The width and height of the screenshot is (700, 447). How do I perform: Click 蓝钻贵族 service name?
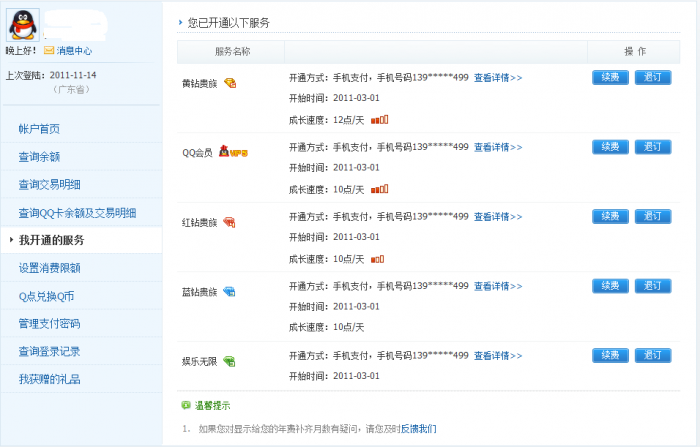point(199,292)
